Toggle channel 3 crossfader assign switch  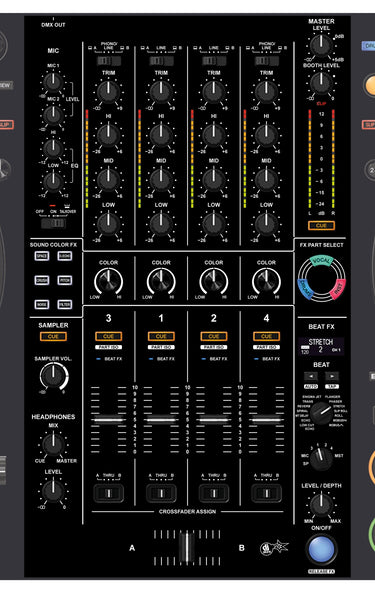tap(108, 493)
